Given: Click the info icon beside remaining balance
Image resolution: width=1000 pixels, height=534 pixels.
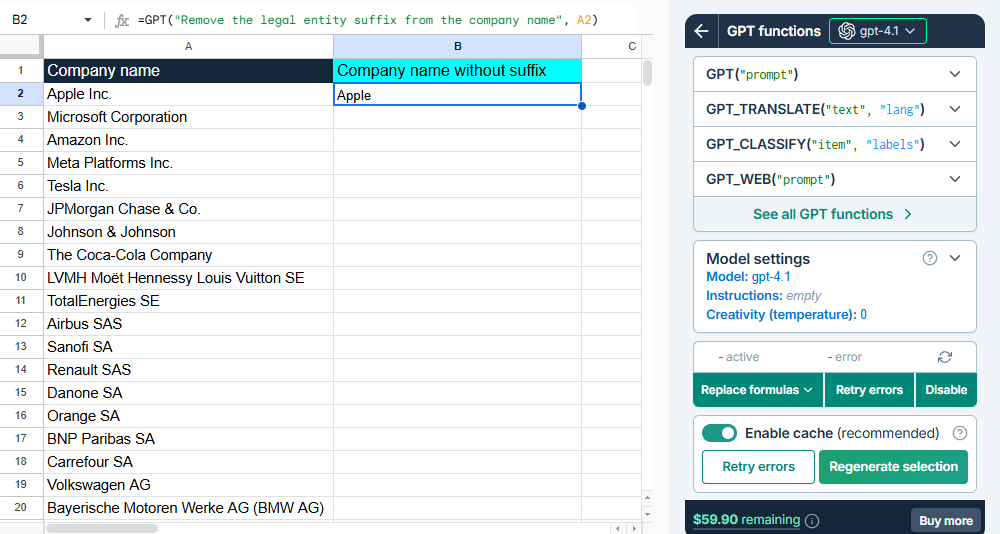Looking at the screenshot, I should point(812,520).
